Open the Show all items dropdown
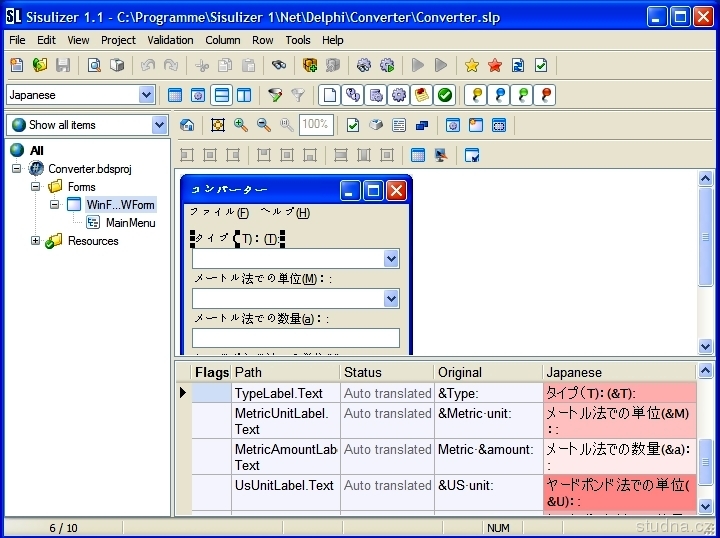Image resolution: width=720 pixels, height=538 pixels. coord(159,125)
